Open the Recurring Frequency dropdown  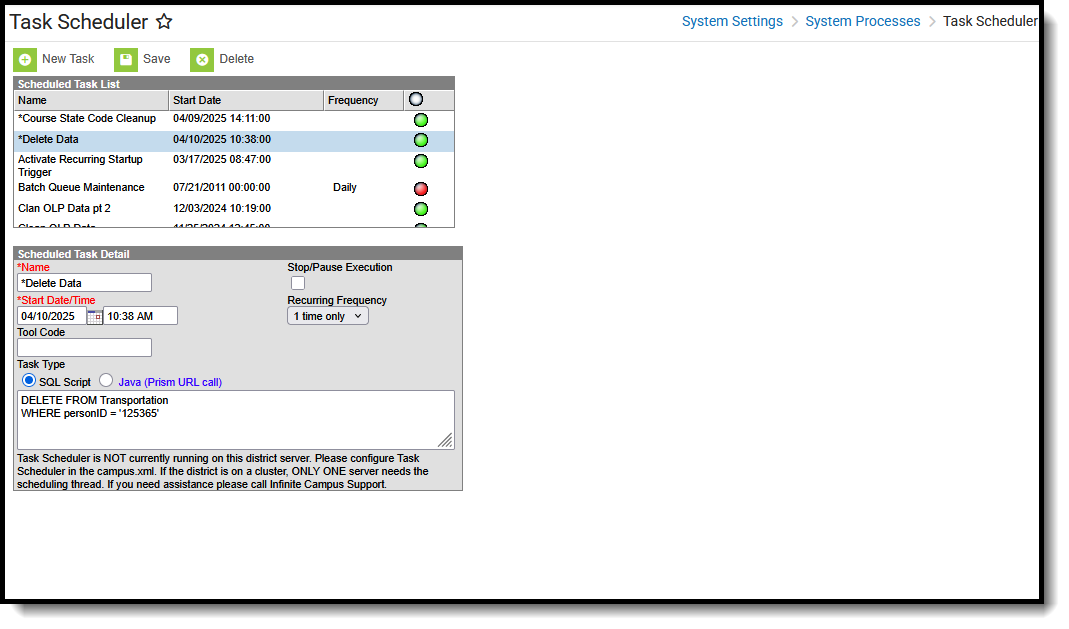pos(328,316)
